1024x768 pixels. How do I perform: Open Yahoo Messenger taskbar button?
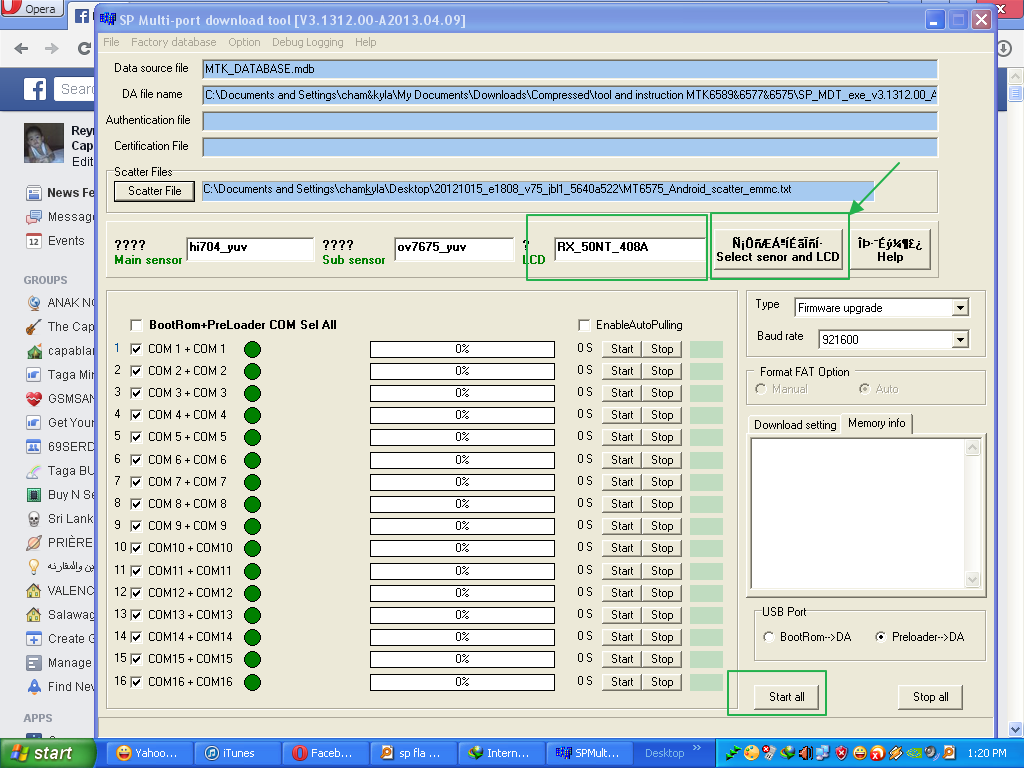pos(147,753)
